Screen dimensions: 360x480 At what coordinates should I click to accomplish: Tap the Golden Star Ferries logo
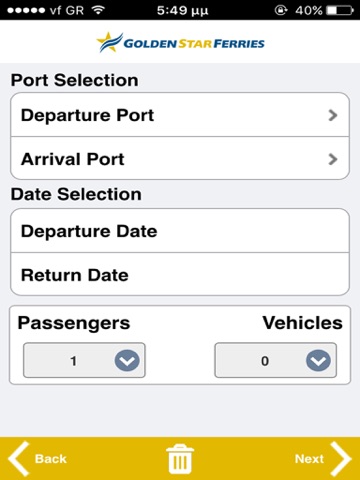pos(180,42)
